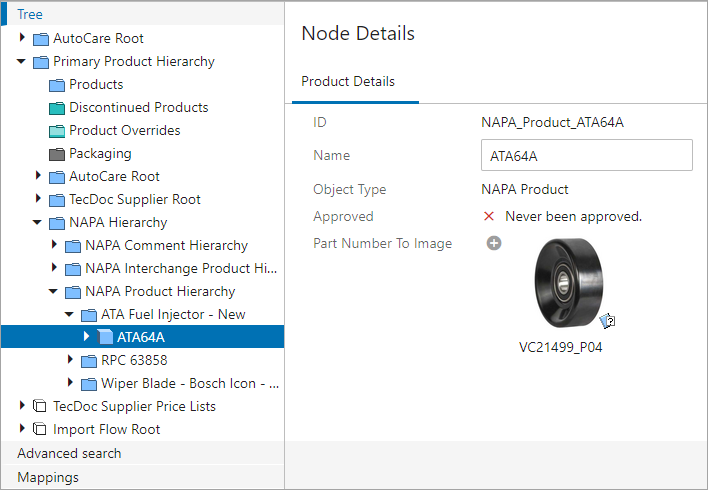Collapse the NAPA Product Hierarchy node
Image resolution: width=708 pixels, height=490 pixels.
(x=53, y=291)
